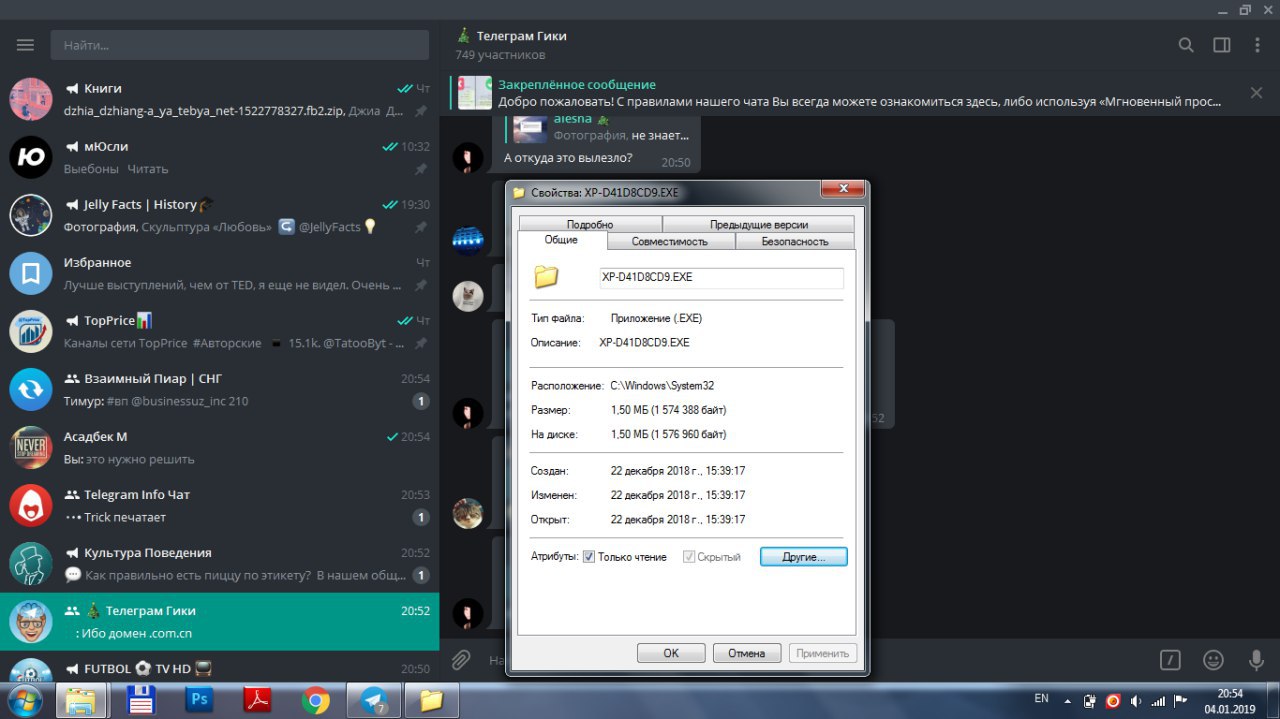Click Избранное bookmark avatar
This screenshot has height=719, width=1280.
pos(30,273)
